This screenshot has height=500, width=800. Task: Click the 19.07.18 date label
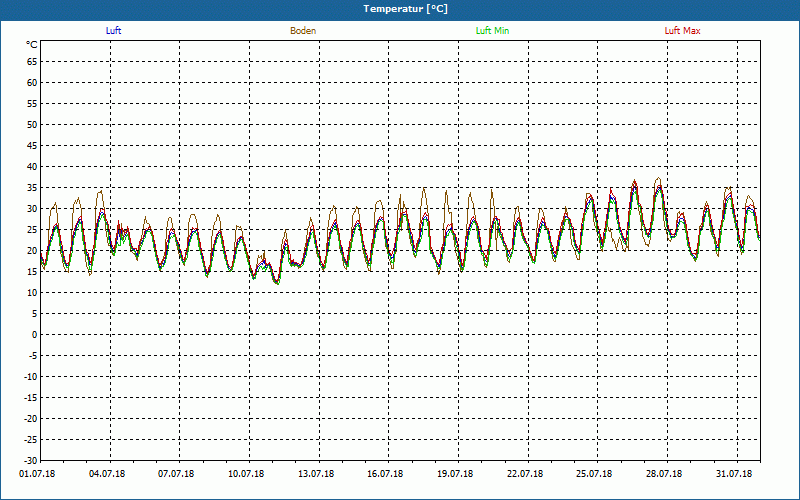pos(455,474)
